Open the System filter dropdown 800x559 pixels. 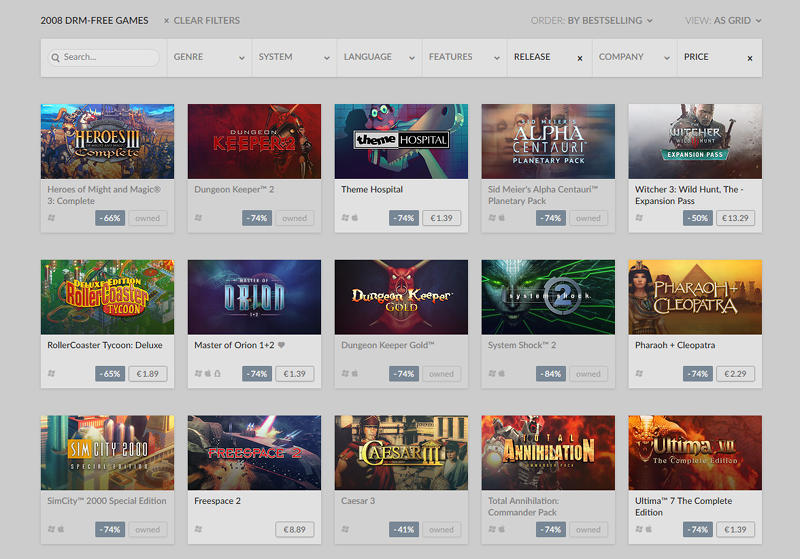(x=293, y=58)
